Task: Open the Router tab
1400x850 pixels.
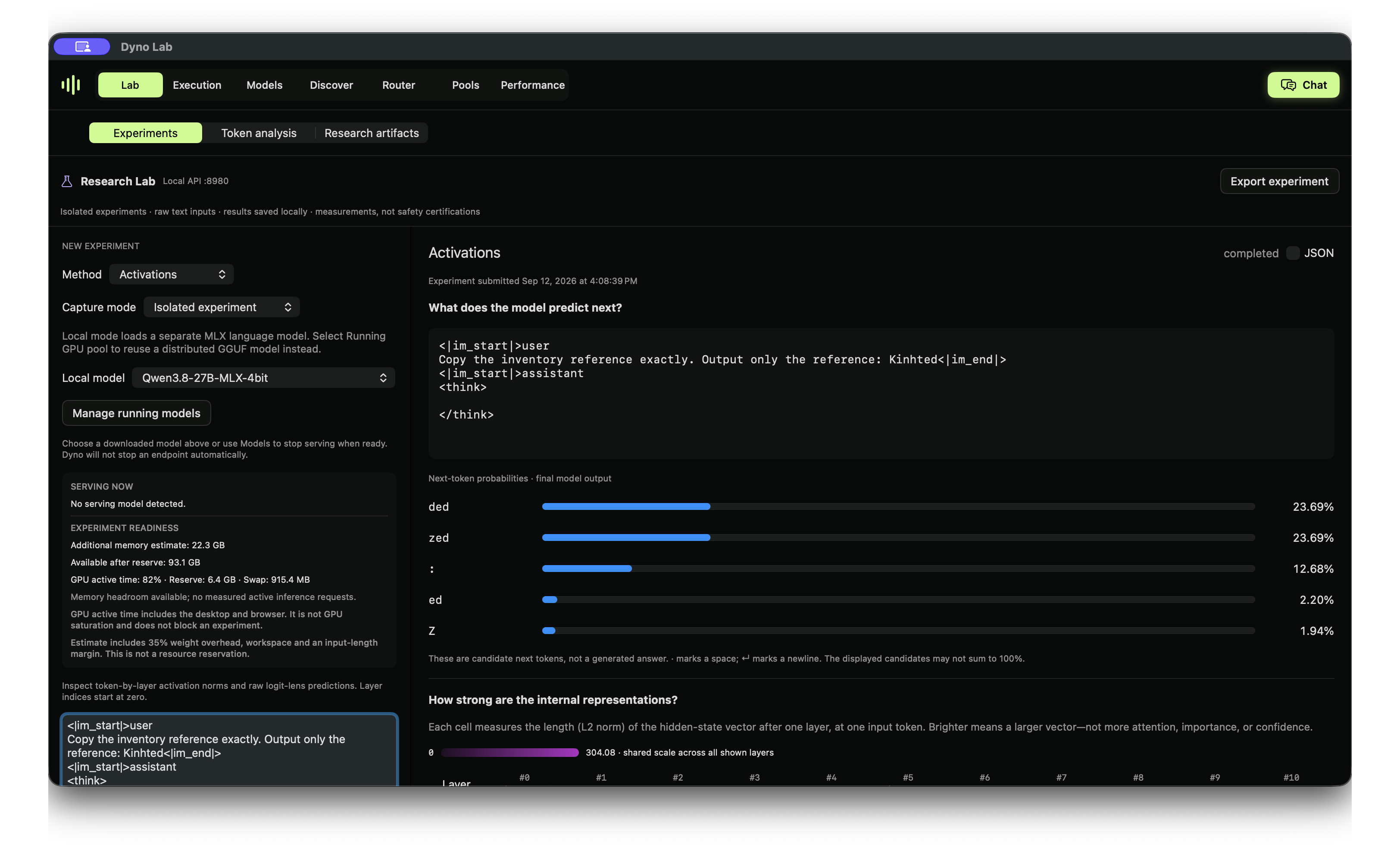Action: (398, 84)
